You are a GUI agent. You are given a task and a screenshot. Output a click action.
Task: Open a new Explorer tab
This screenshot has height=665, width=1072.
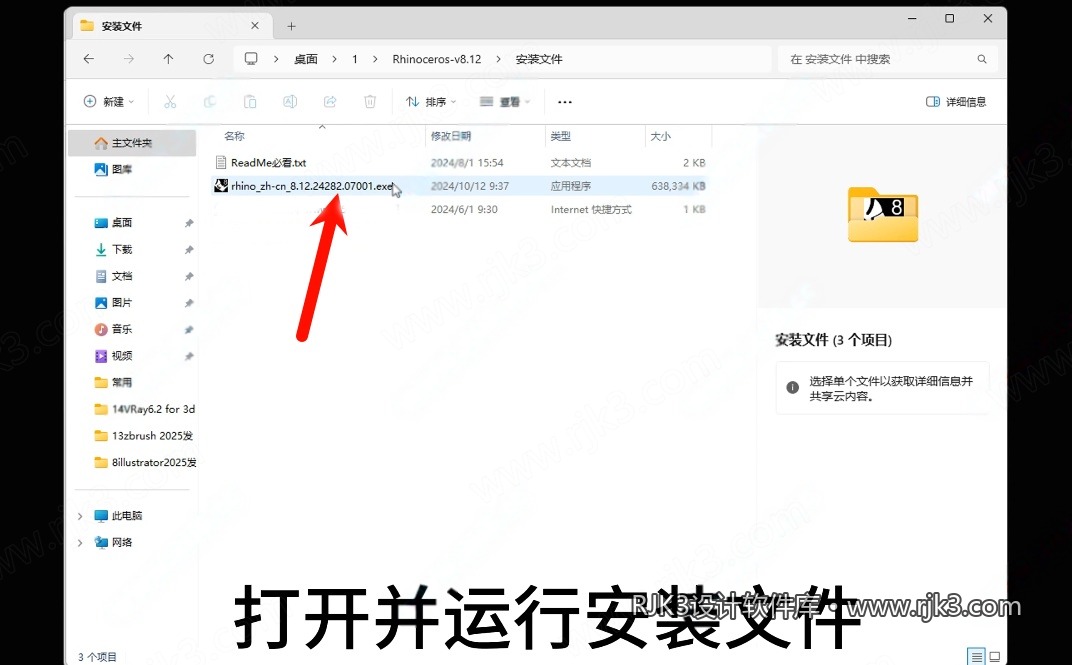pos(291,26)
